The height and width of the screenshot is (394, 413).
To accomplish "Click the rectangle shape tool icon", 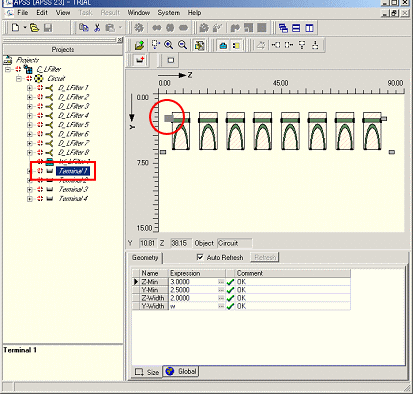I will pyautogui.click(x=171, y=60).
